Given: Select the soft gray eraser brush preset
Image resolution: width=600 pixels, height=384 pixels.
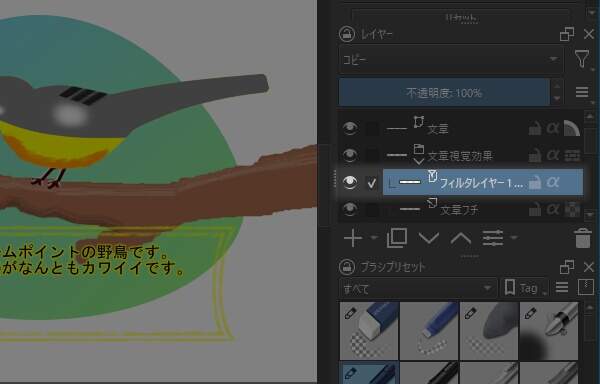Looking at the screenshot, I should click(489, 331).
